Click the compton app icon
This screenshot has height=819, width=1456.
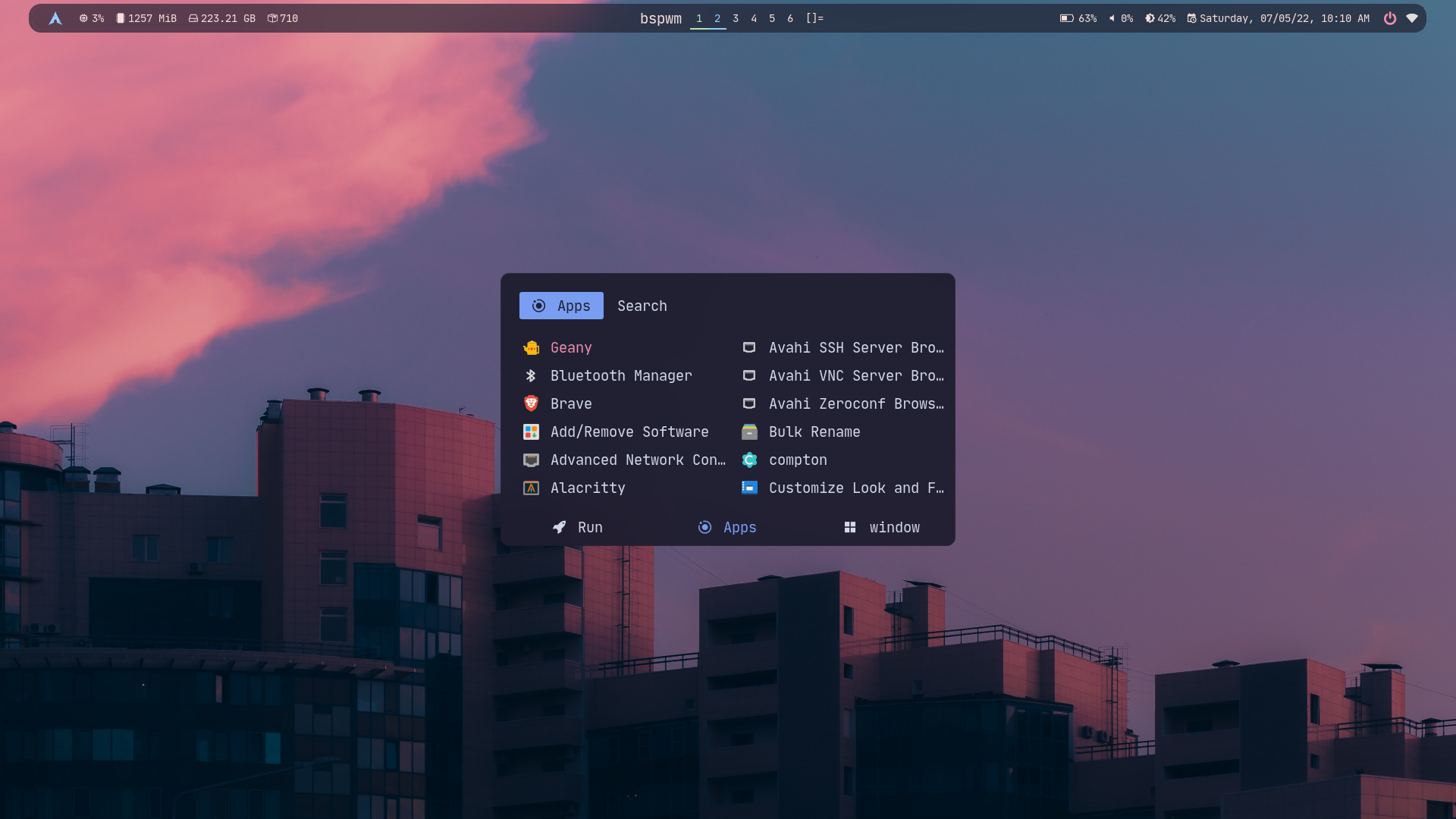click(749, 460)
